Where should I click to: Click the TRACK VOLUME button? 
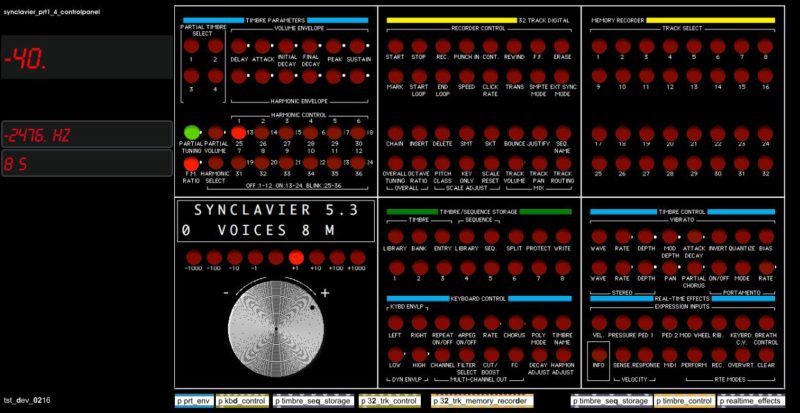(x=514, y=163)
